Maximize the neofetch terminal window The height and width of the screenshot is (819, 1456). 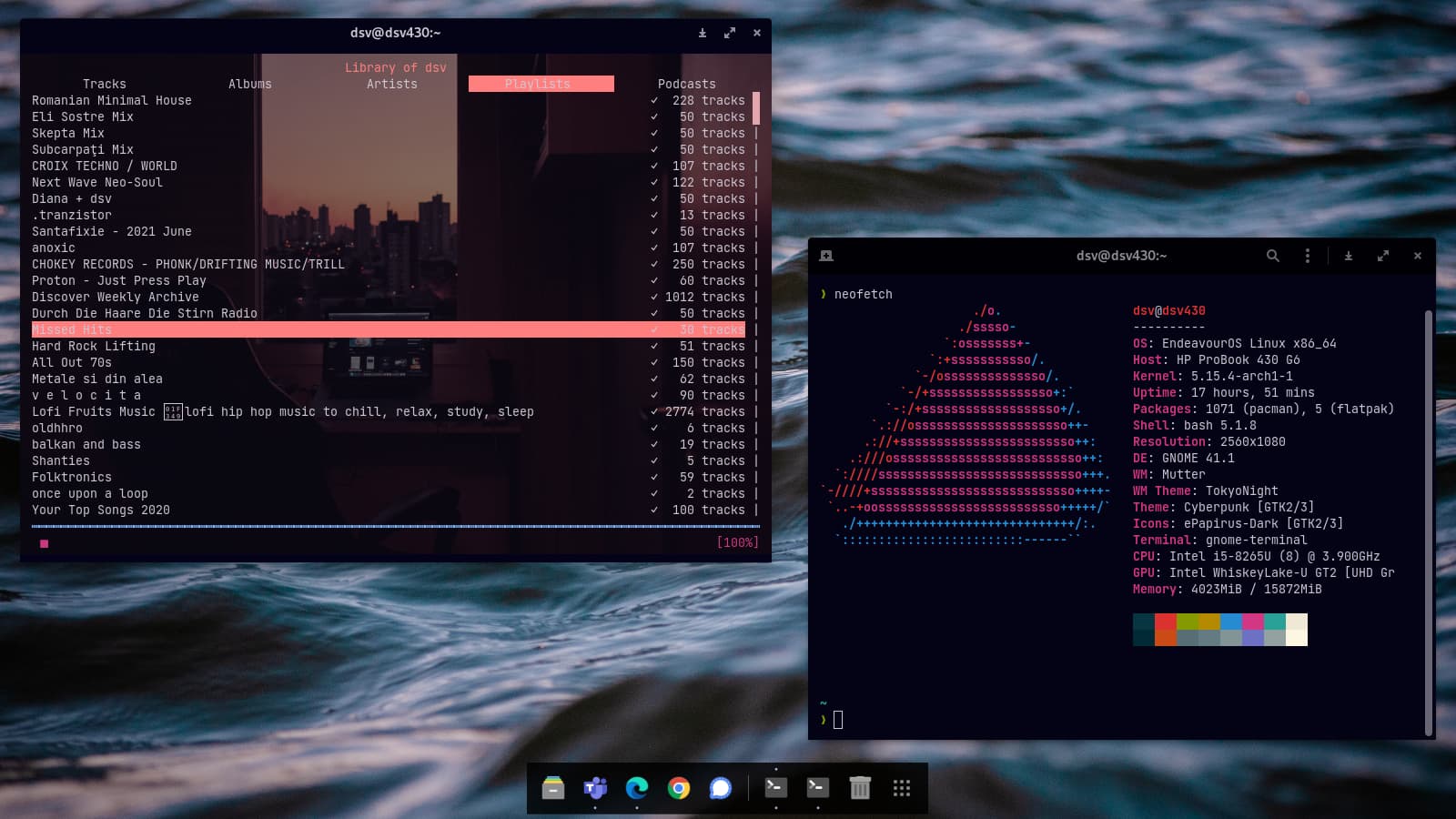[1383, 256]
